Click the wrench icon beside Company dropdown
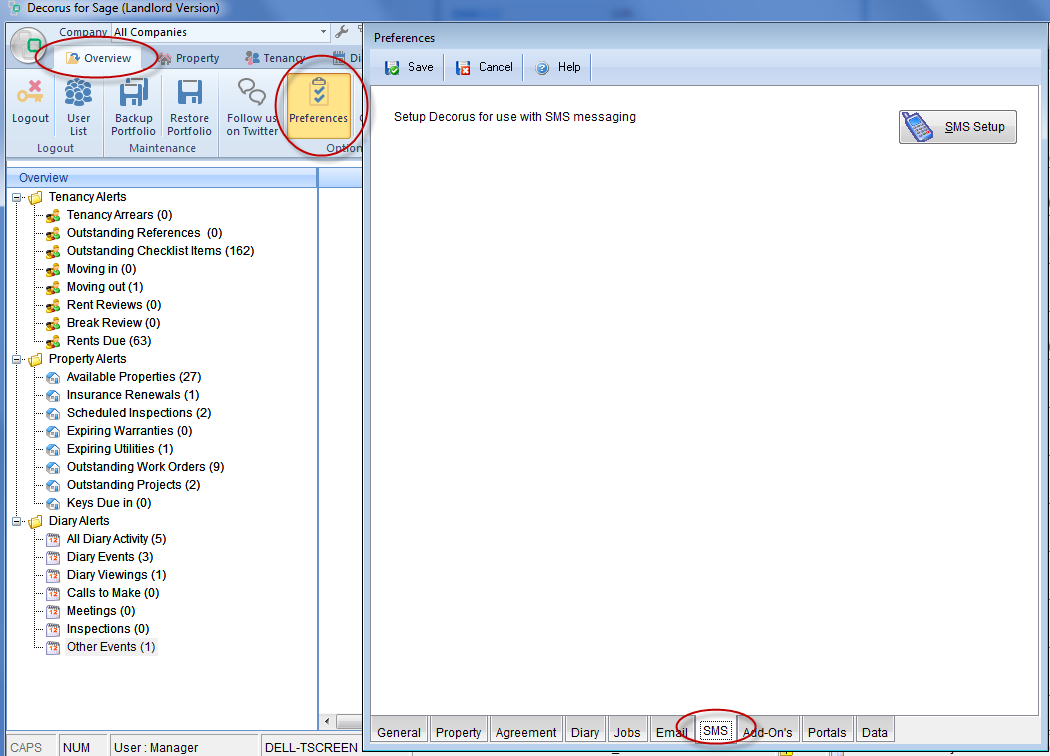1050x756 pixels. [342, 31]
